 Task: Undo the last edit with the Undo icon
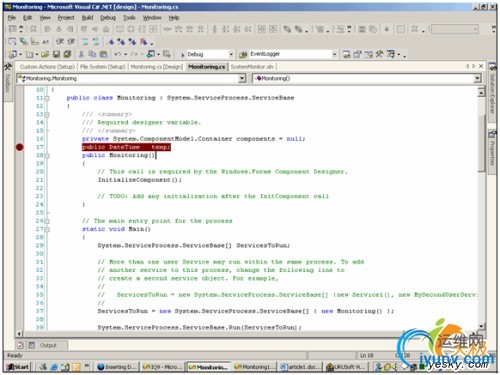click(x=117, y=54)
